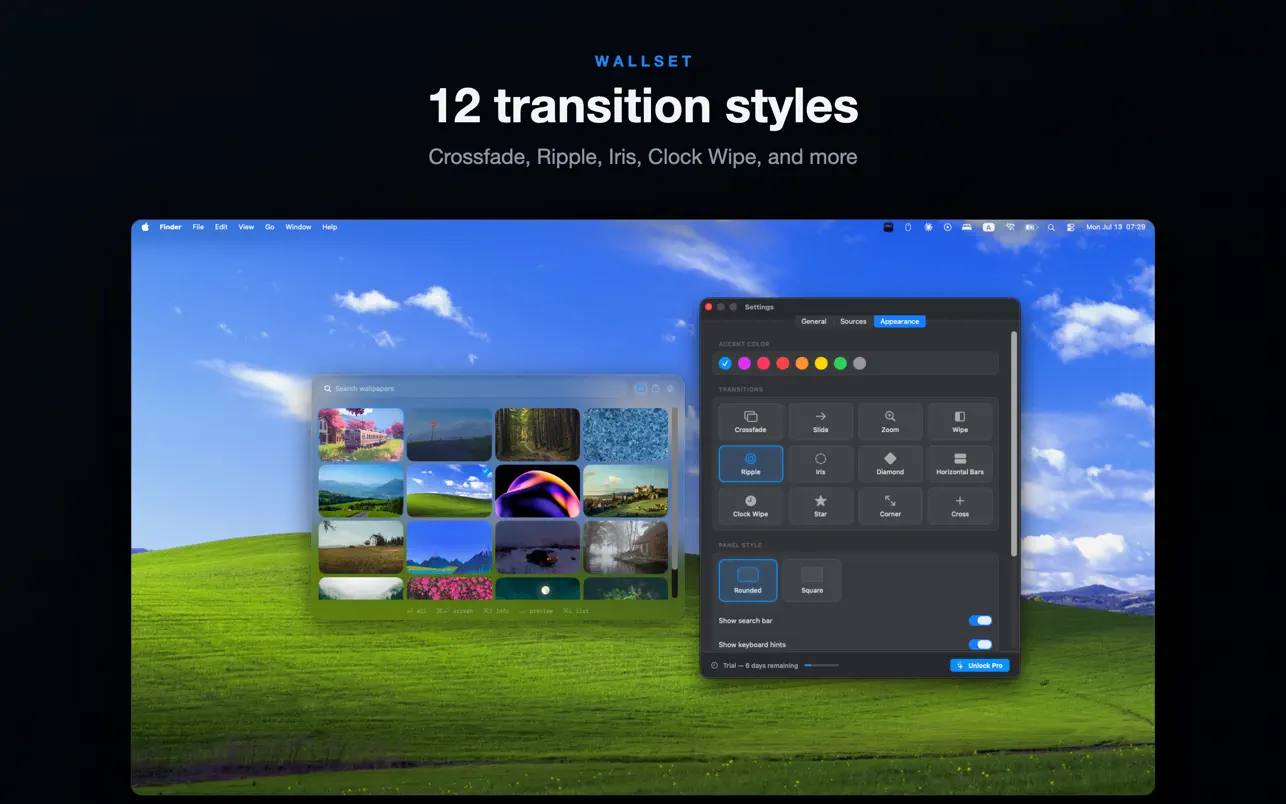Choose the Cross transition
This screenshot has height=804, width=1286.
point(960,505)
